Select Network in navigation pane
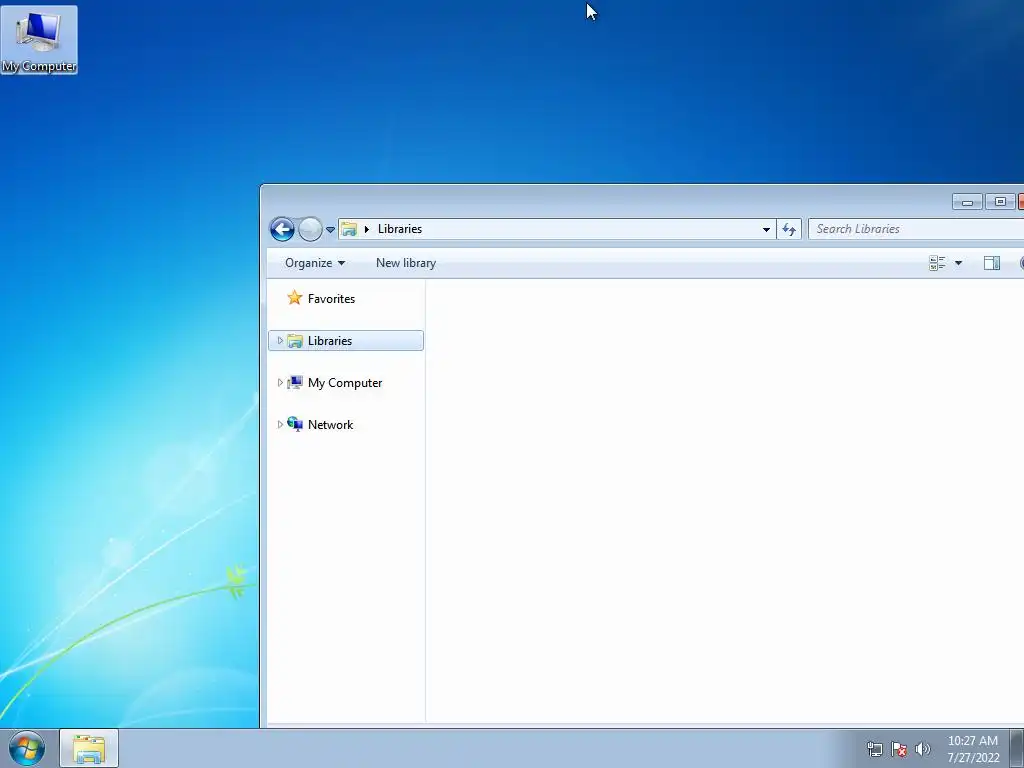 (x=330, y=424)
